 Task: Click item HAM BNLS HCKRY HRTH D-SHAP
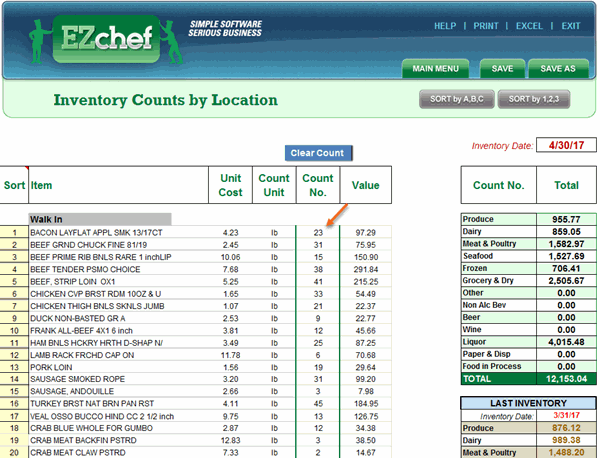tap(96, 343)
